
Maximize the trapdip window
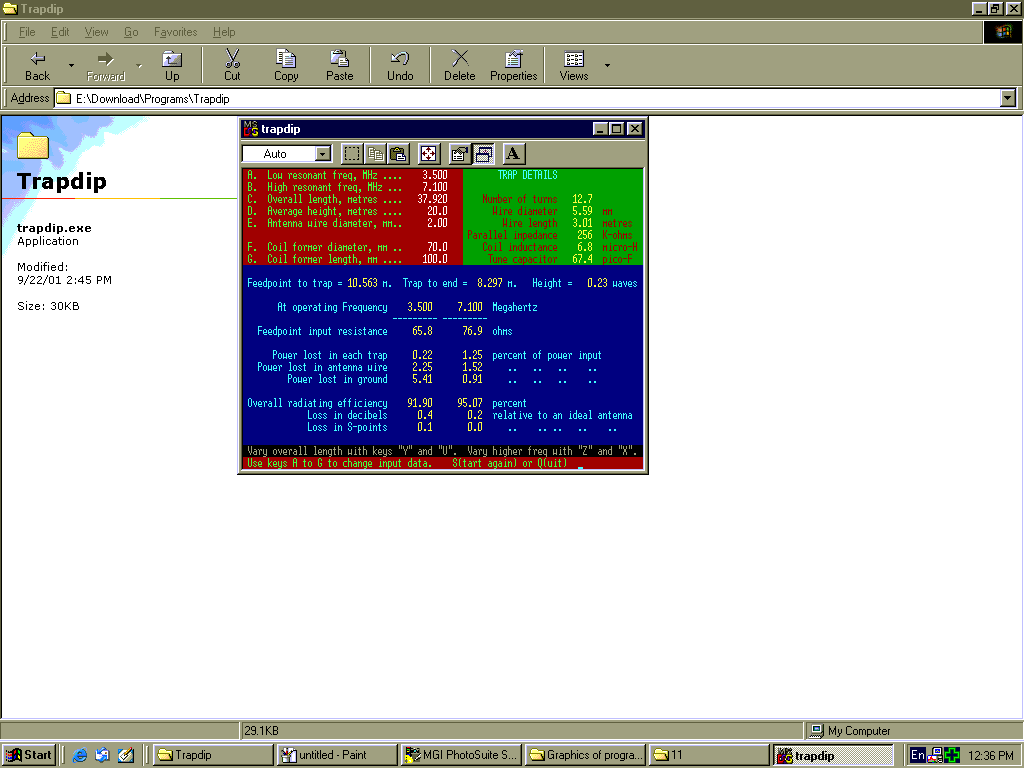616,129
